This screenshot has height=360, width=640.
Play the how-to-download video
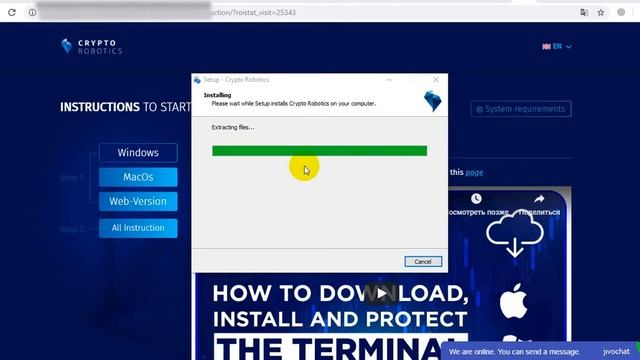[381, 293]
